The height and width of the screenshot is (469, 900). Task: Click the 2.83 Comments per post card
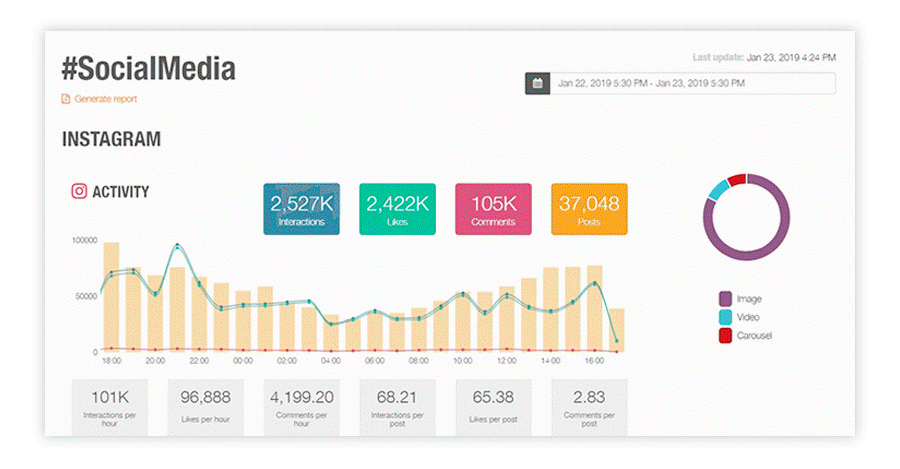(x=589, y=406)
